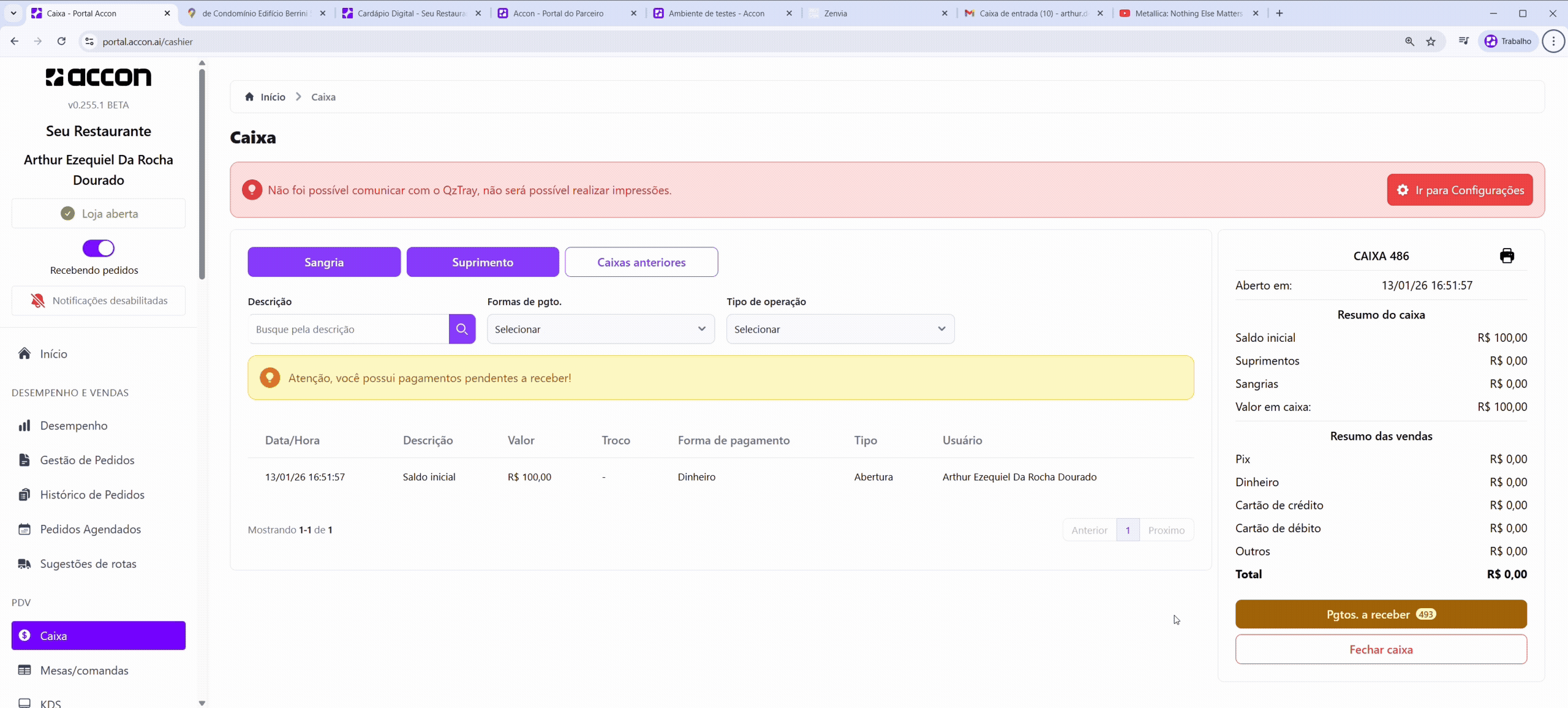This screenshot has height=708, width=1568.
Task: Select the Caixas anteriores tab button
Action: pos(641,262)
